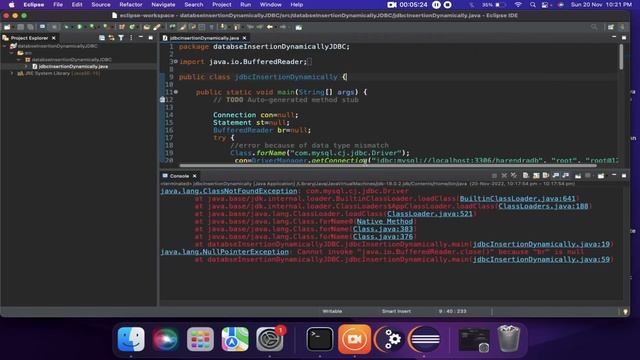Screen dimensions: 640x360
Task: Open the Refactor menu
Action: [x=131, y=4]
